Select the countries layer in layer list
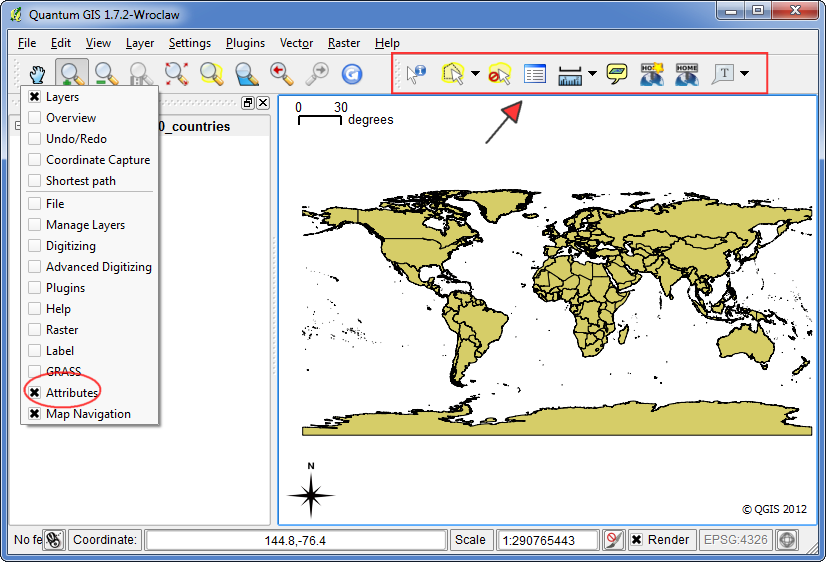Viewport: 826px width, 562px height. click(x=196, y=126)
